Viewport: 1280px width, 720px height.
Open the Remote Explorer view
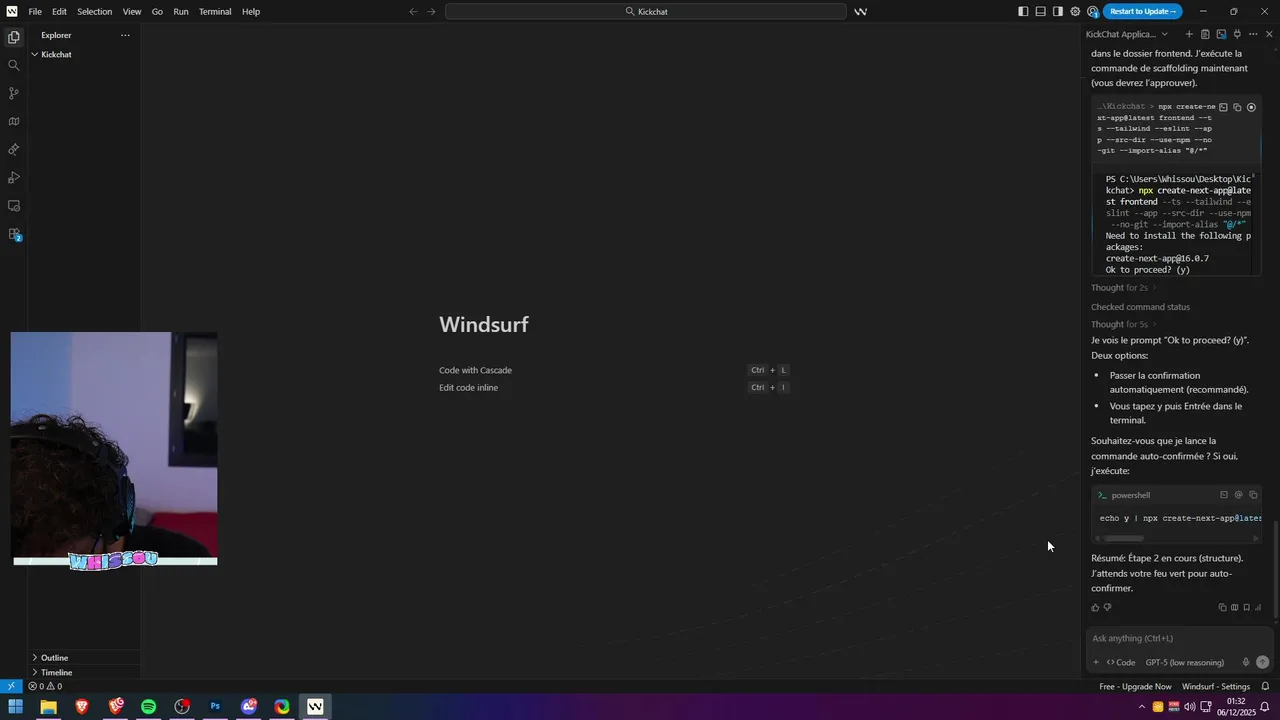pos(14,206)
